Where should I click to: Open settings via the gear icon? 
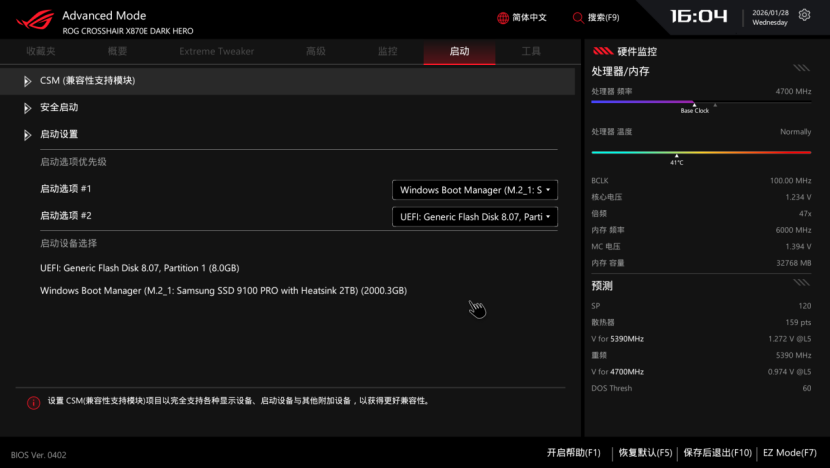(x=805, y=16)
